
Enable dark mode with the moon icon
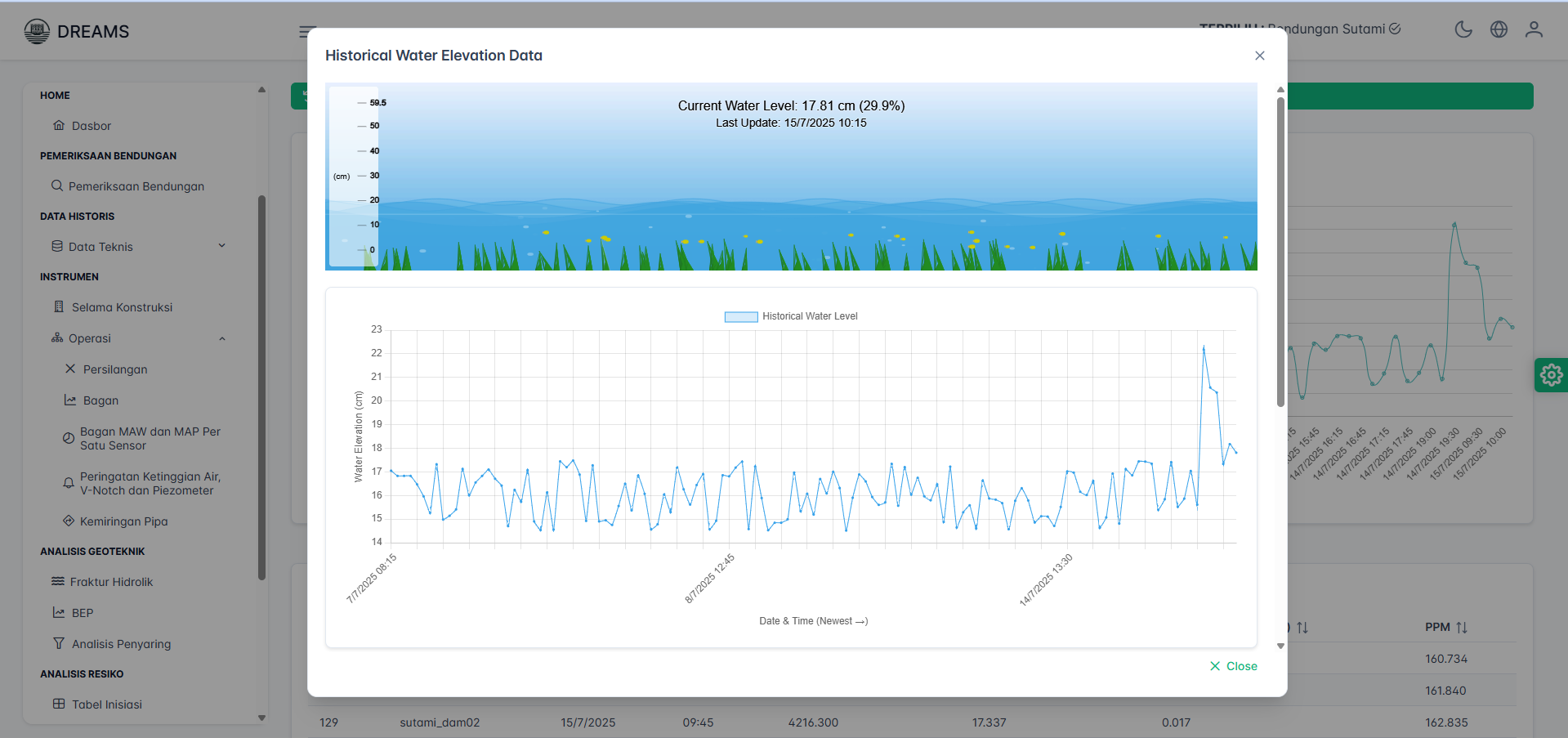[x=1463, y=29]
